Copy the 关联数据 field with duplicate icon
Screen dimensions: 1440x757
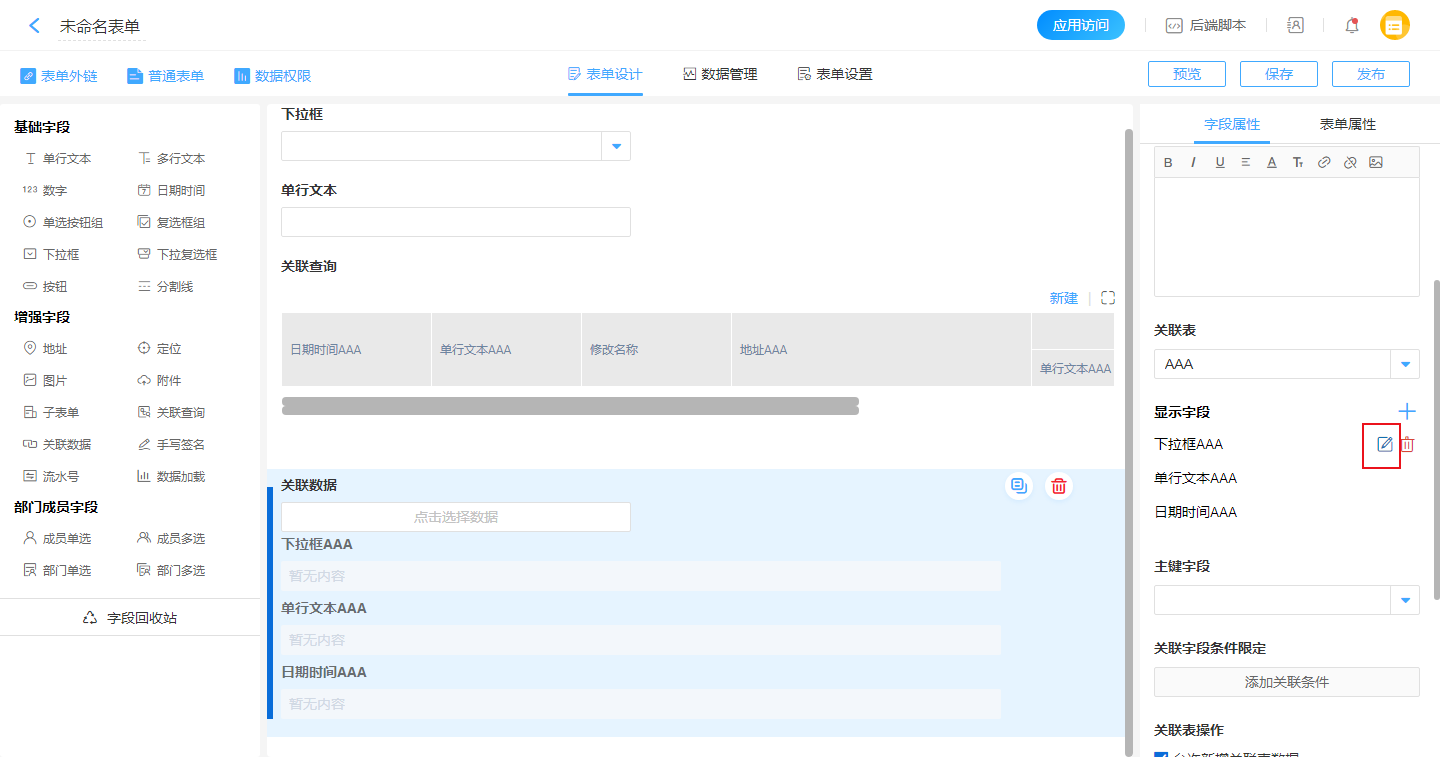pyautogui.click(x=1019, y=486)
